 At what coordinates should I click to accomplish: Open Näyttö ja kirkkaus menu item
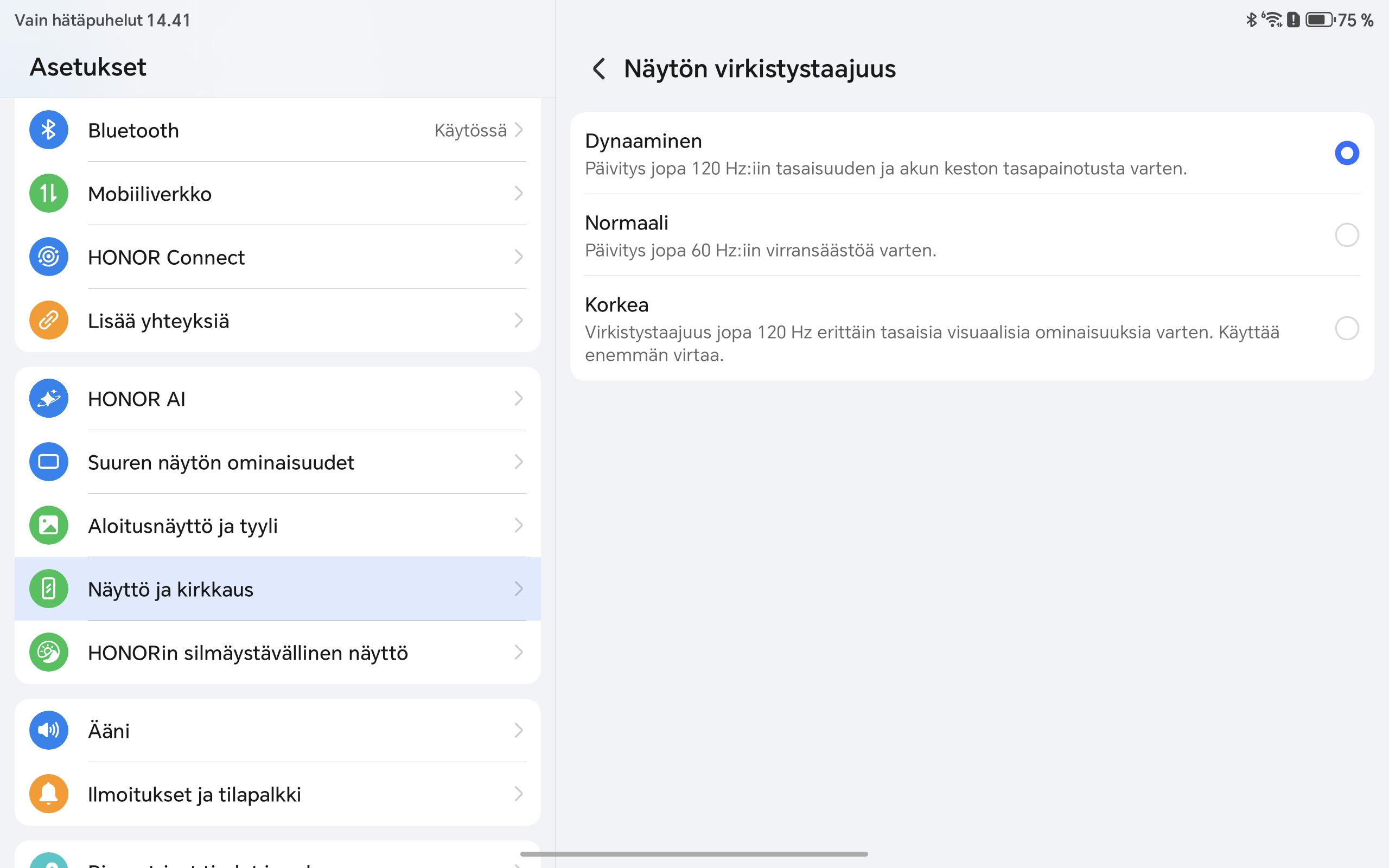(x=170, y=589)
